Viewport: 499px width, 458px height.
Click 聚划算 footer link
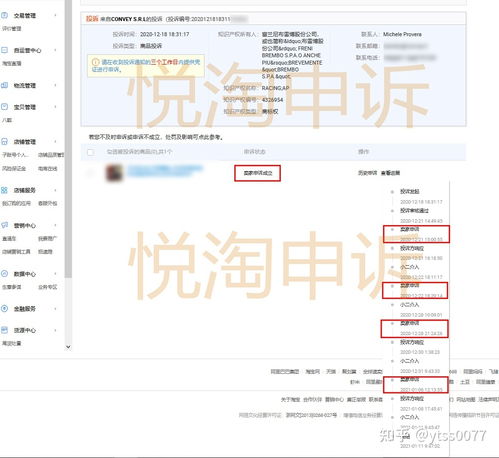pyautogui.click(x=349, y=371)
